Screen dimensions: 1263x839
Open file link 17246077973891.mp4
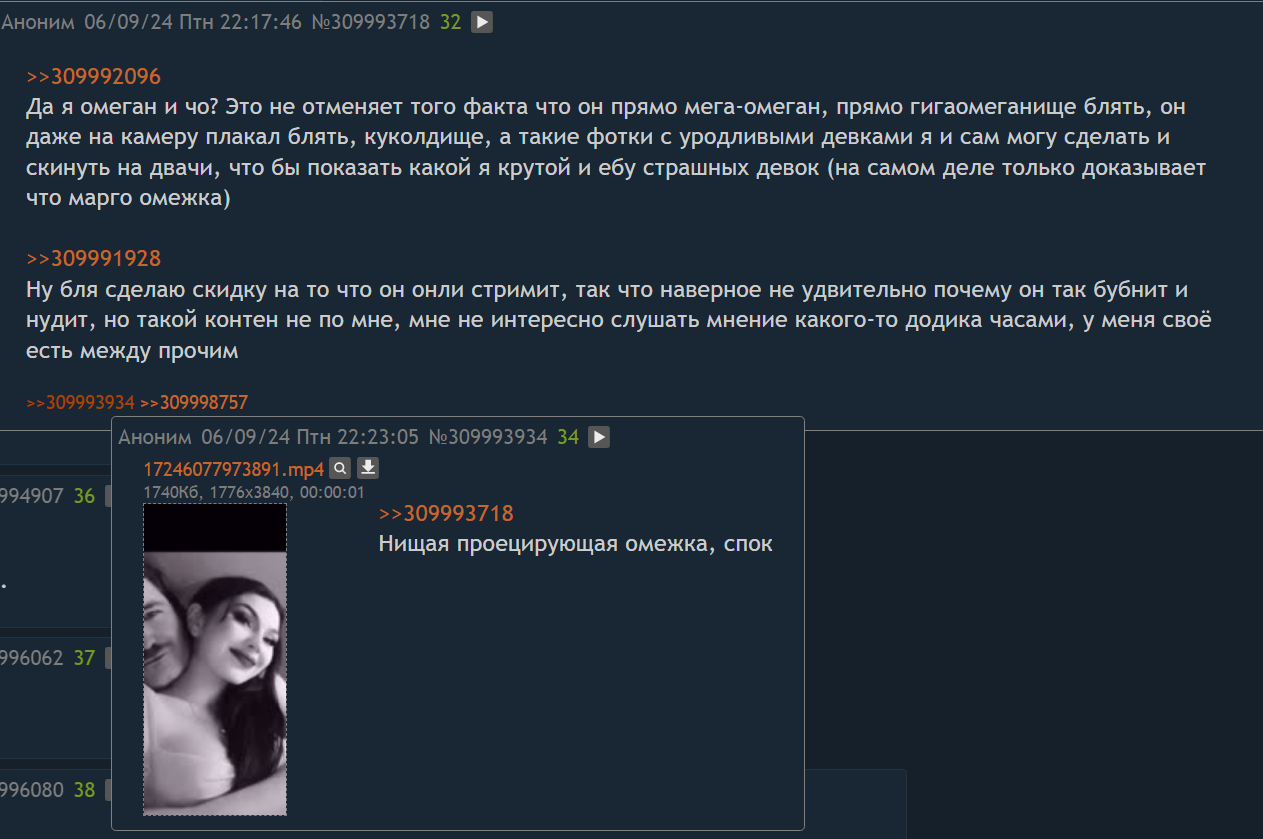234,469
